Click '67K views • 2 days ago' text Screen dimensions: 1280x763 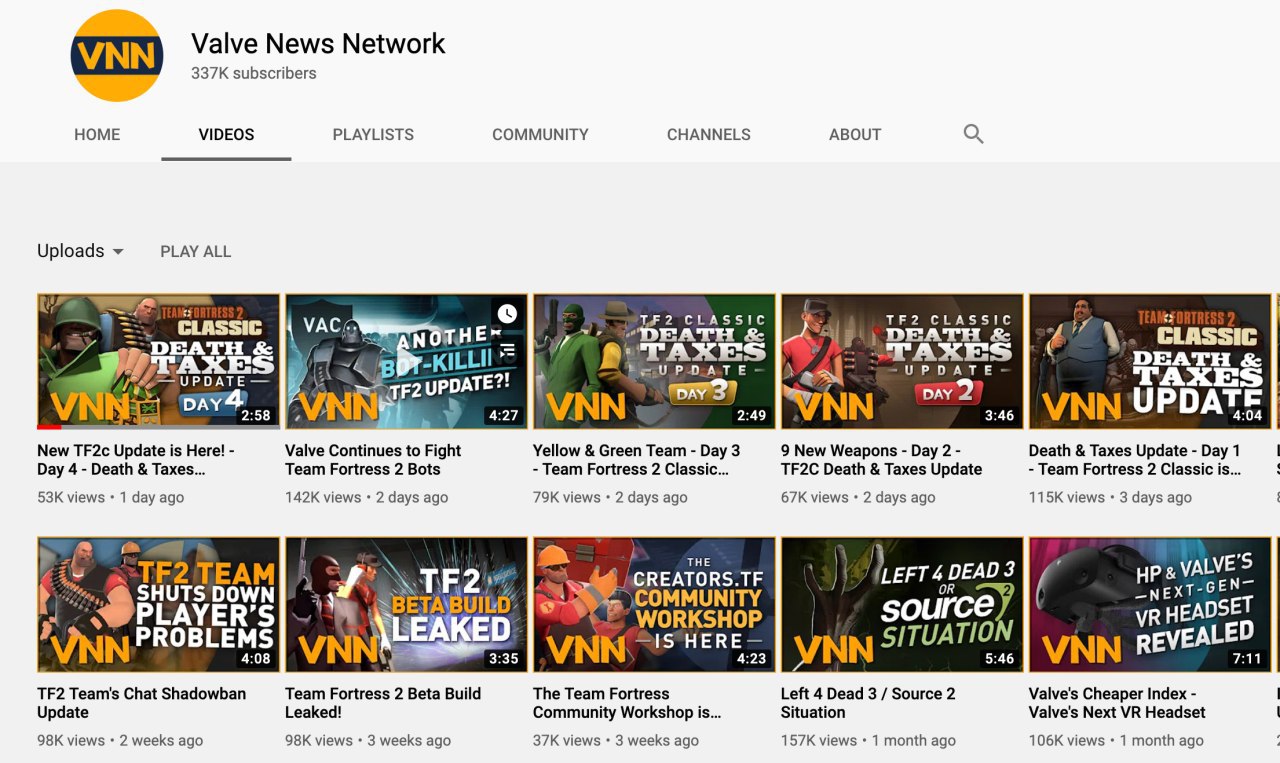(858, 497)
